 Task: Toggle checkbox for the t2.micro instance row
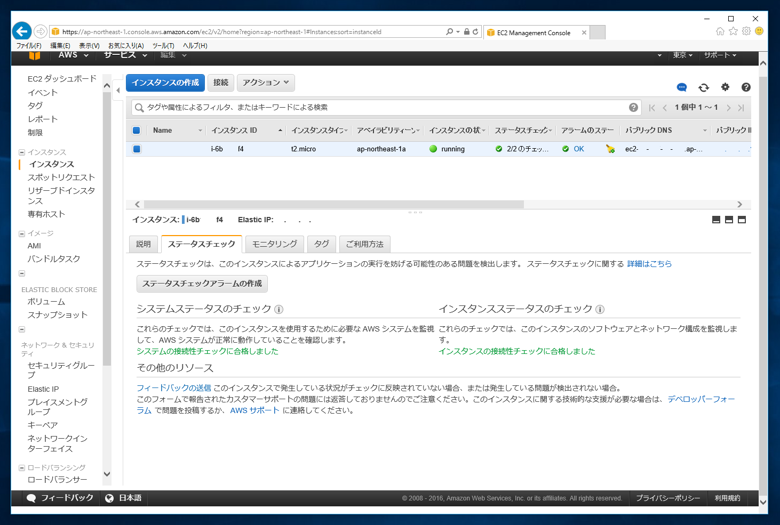tap(136, 149)
